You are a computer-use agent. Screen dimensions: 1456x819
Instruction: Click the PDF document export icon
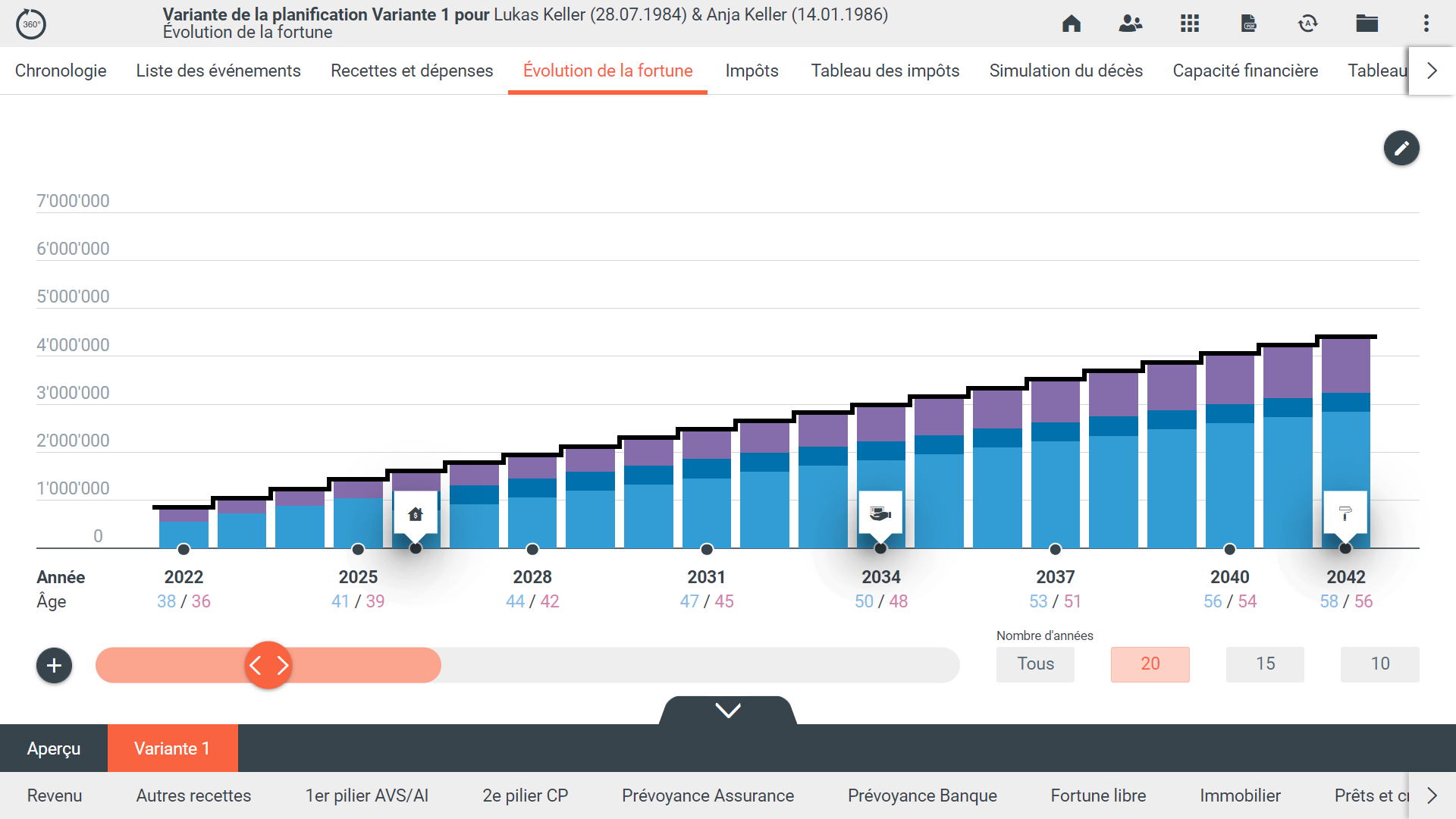coord(1248,24)
